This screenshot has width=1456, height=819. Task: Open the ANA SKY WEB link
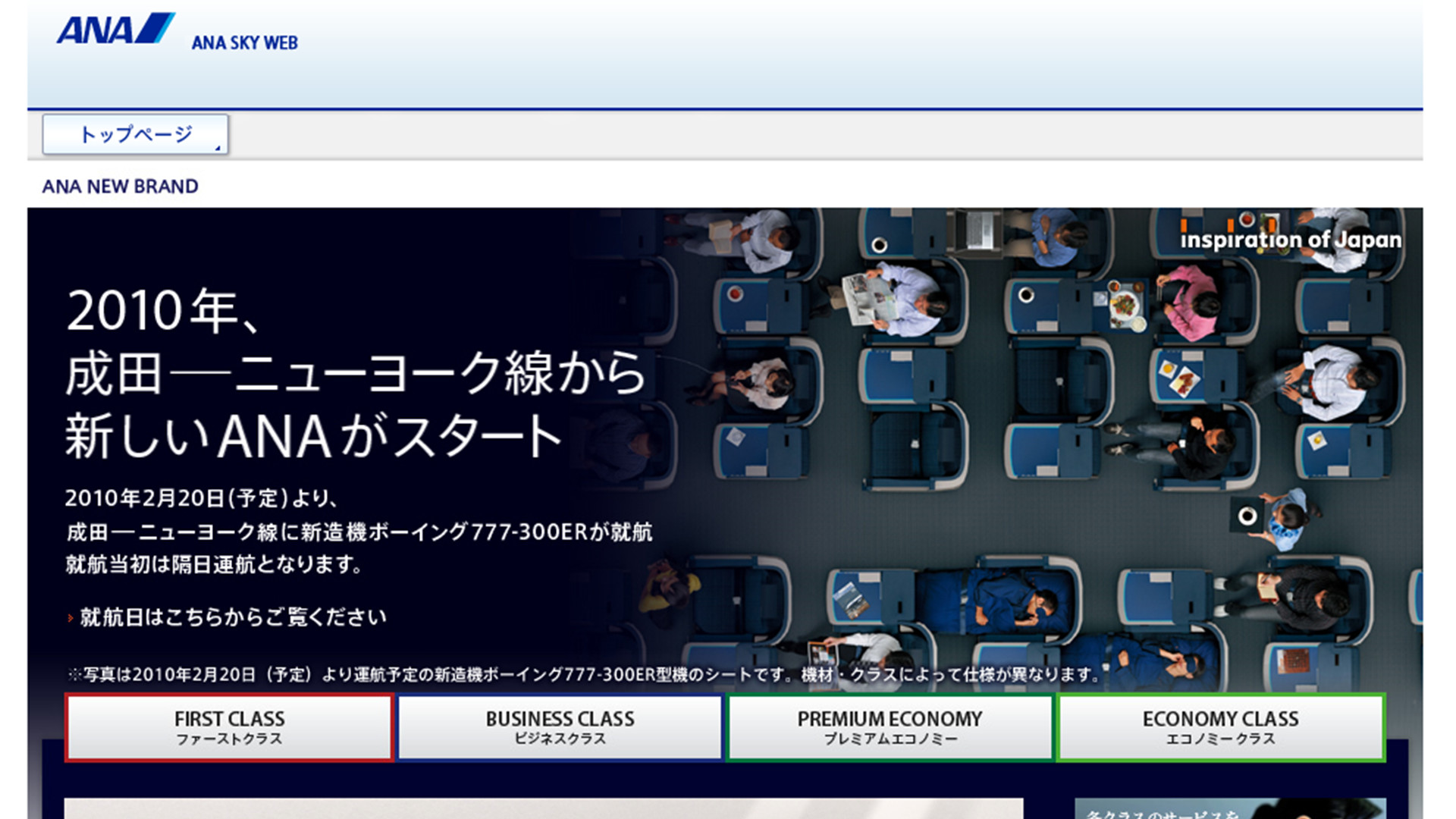[x=244, y=43]
